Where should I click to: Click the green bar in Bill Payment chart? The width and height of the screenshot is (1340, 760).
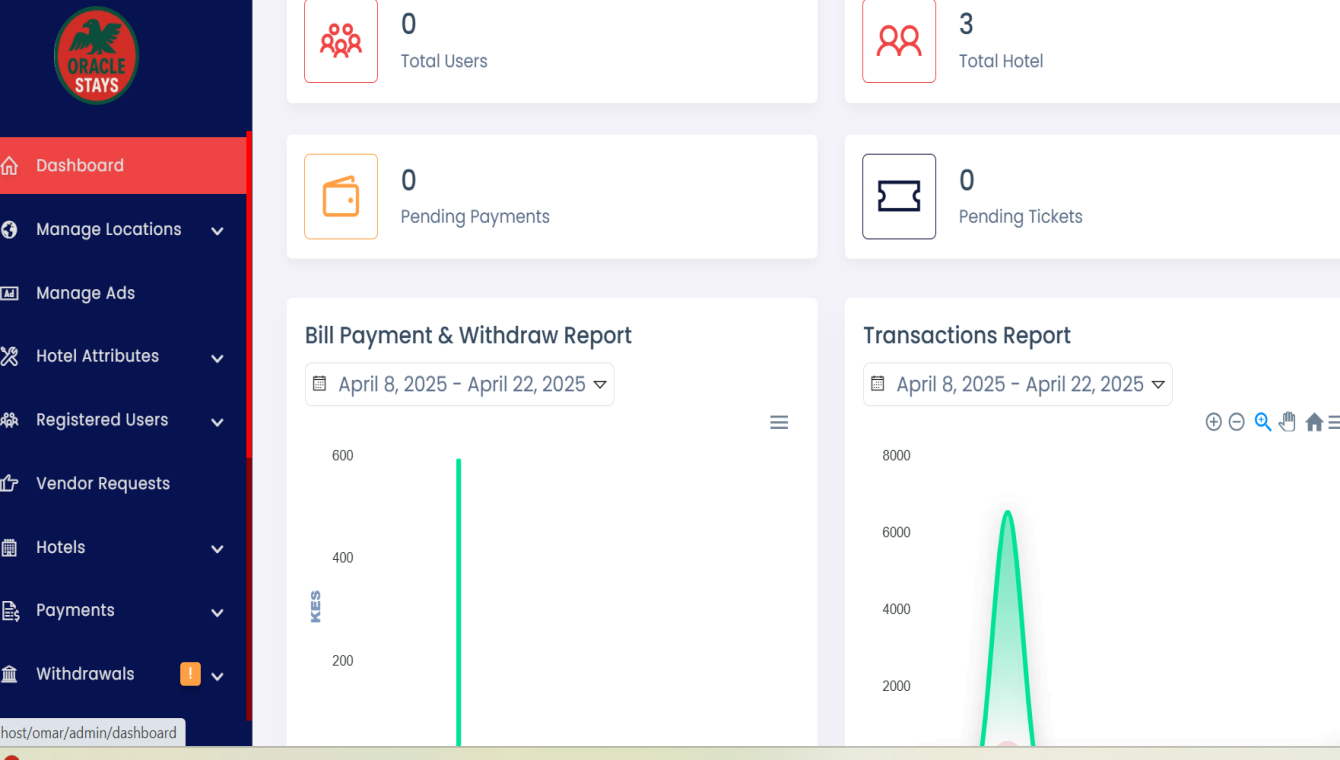(x=459, y=602)
